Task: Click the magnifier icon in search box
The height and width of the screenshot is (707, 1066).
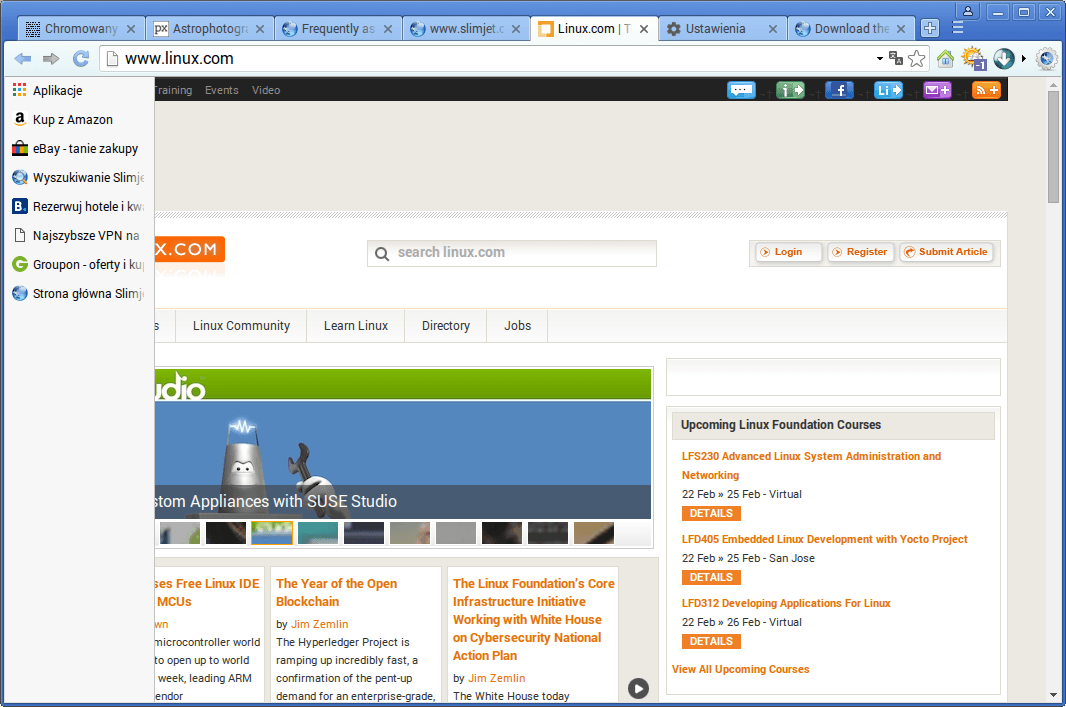Action: 382,254
